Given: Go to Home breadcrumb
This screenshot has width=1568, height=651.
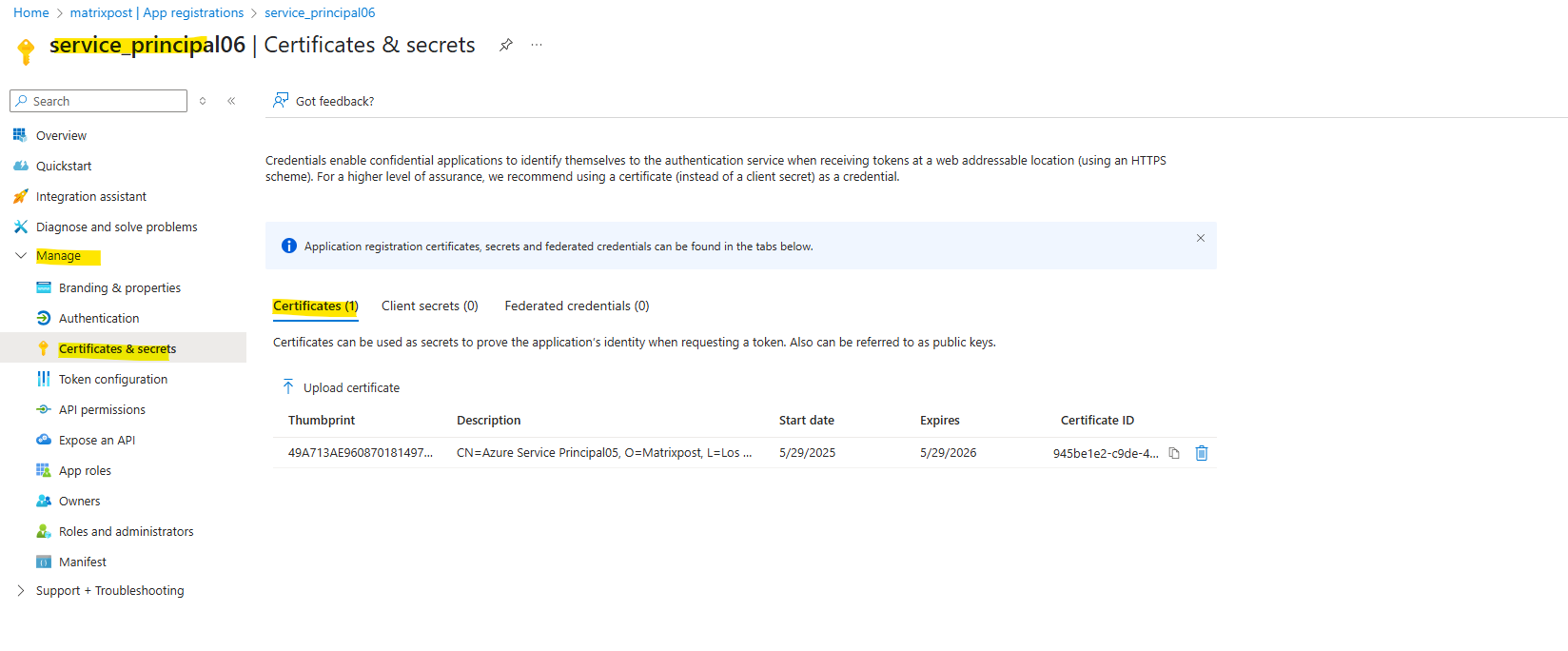Looking at the screenshot, I should pyautogui.click(x=31, y=12).
